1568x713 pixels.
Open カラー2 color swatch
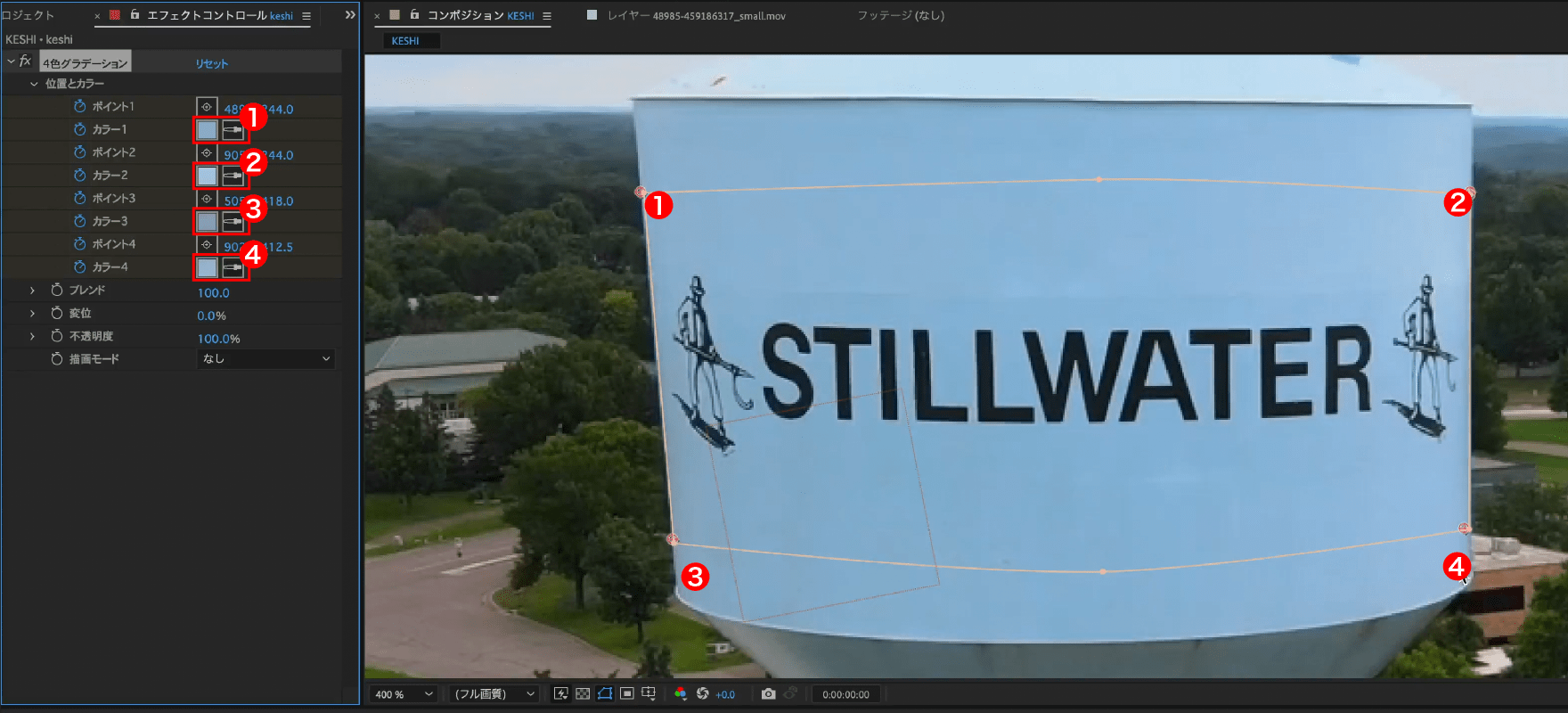tap(207, 176)
